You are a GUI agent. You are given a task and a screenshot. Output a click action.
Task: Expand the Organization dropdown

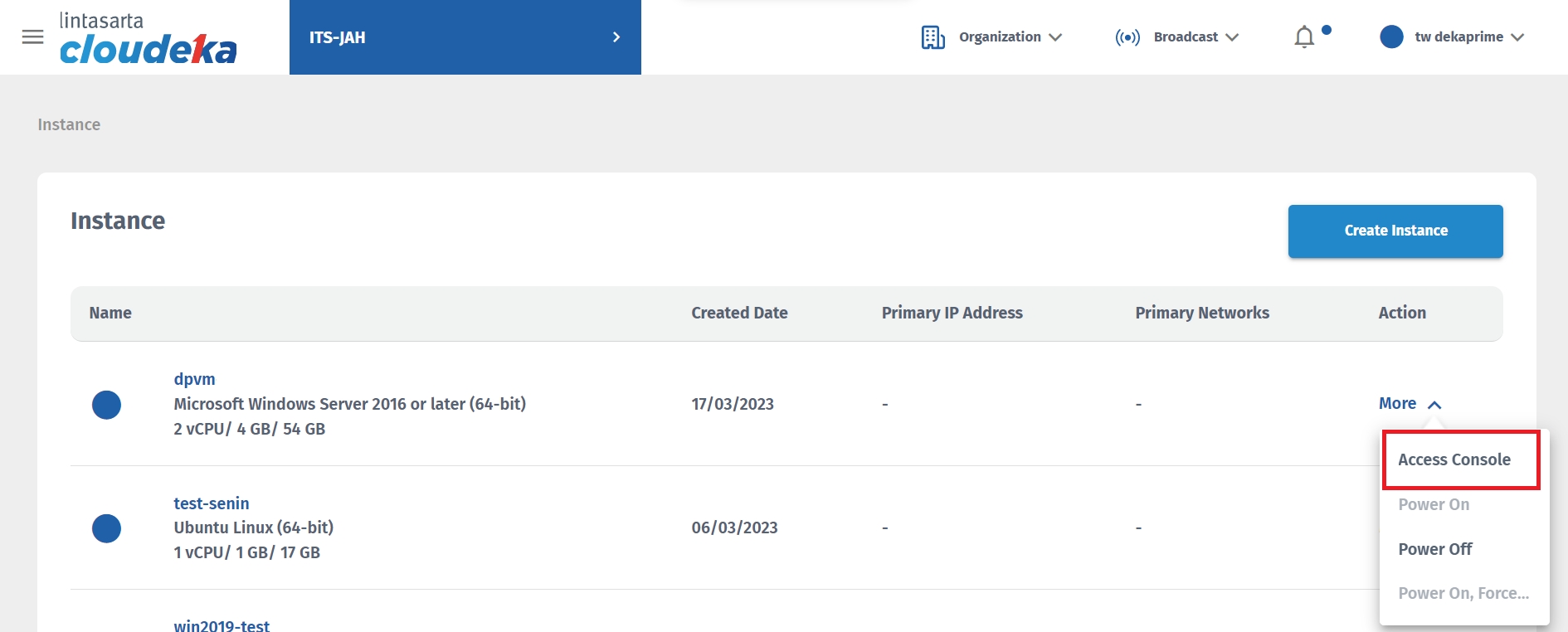click(x=1010, y=37)
